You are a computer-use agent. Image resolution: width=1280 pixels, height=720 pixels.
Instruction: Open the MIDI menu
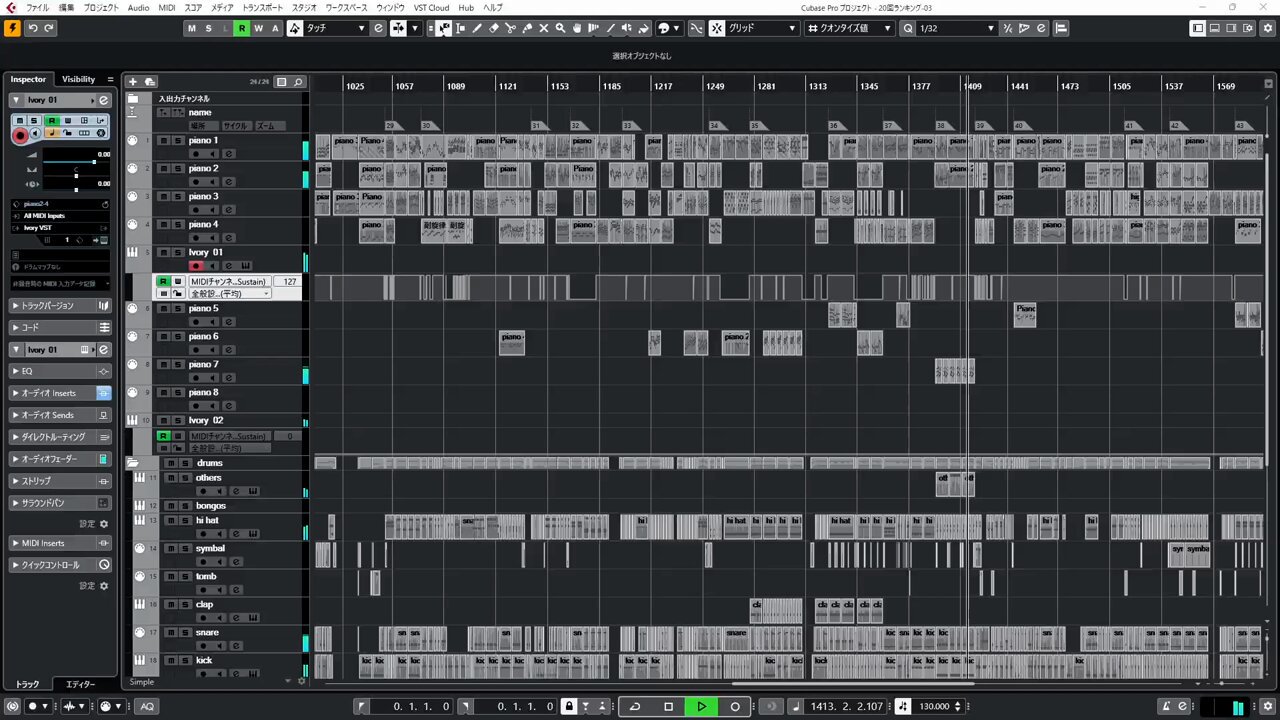click(167, 8)
